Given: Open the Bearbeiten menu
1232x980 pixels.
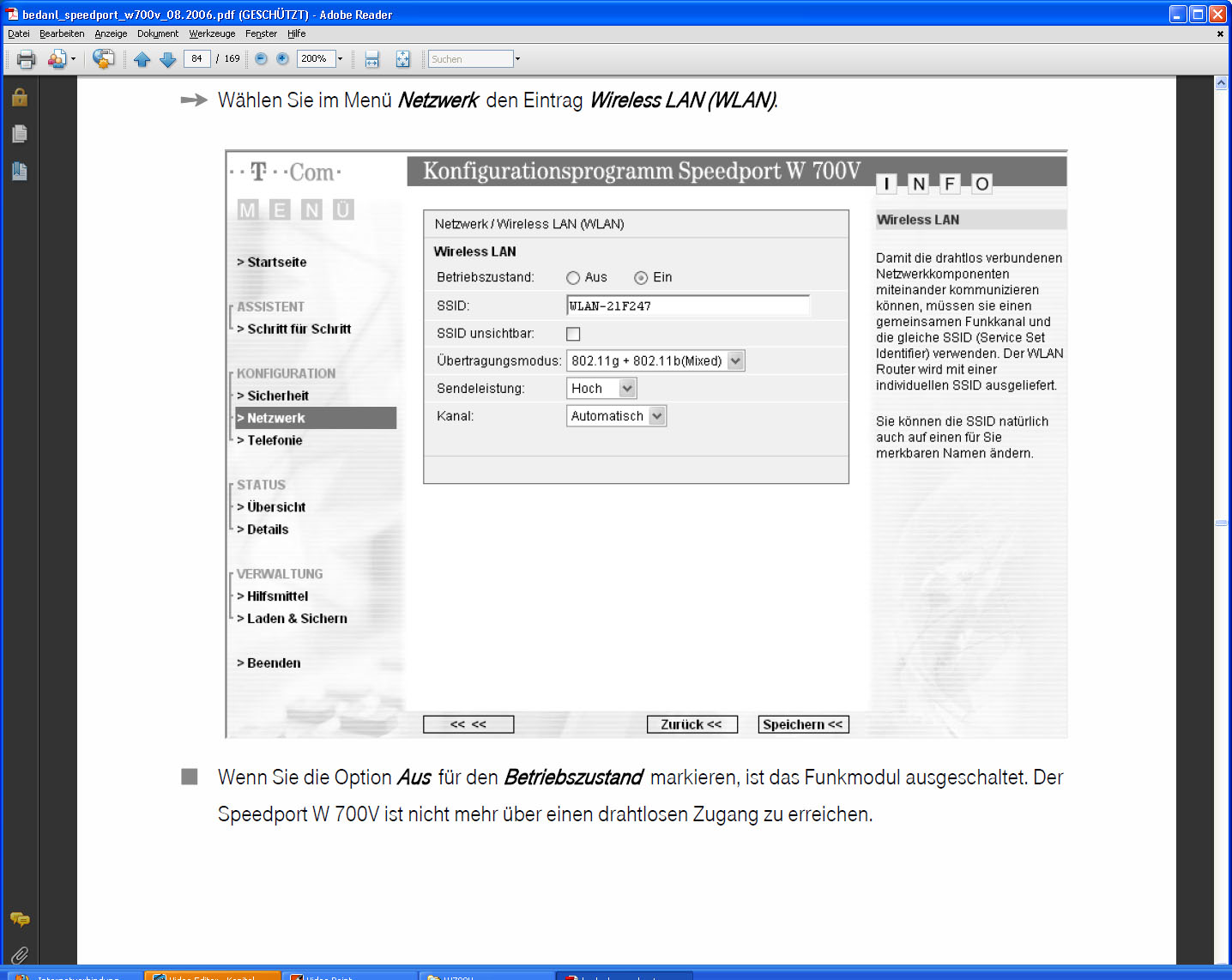Looking at the screenshot, I should (62, 33).
